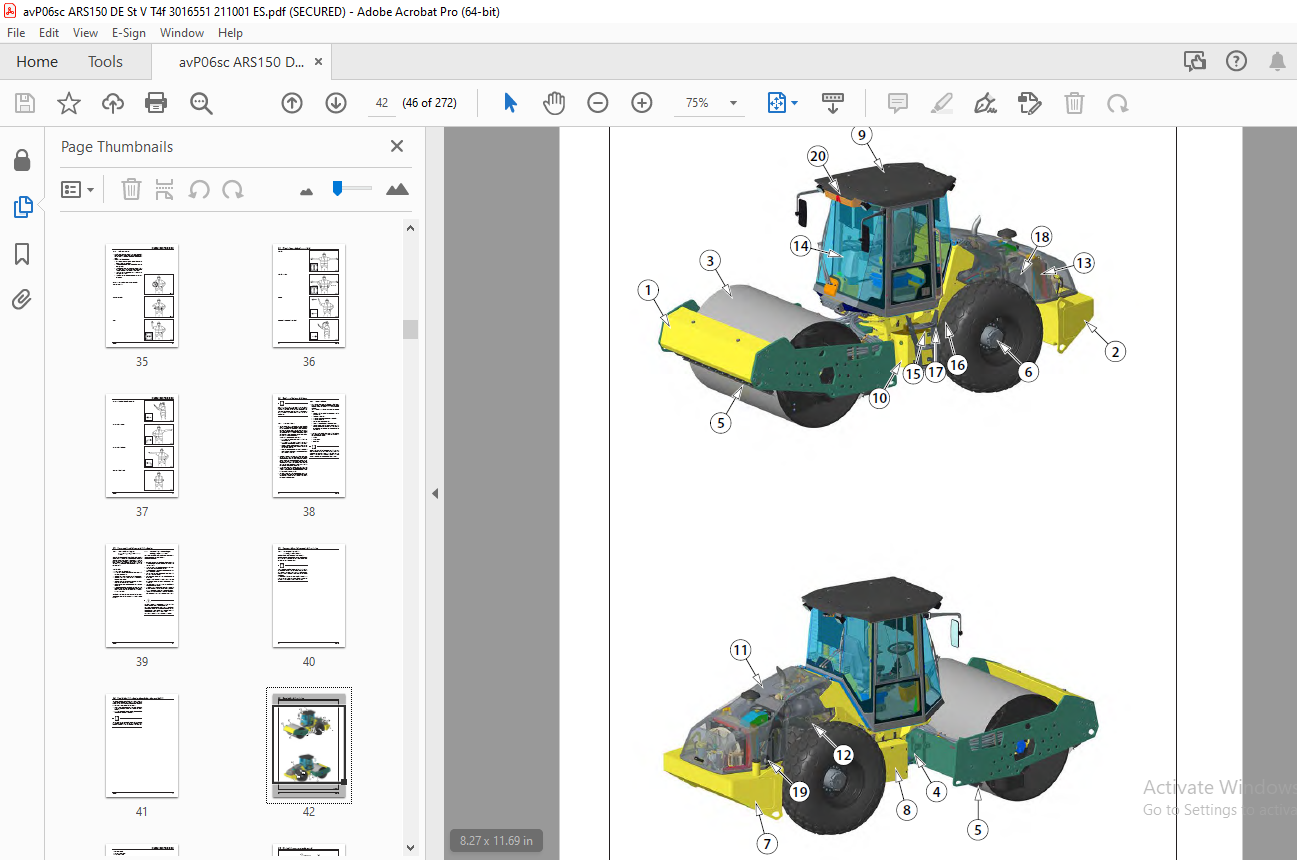Click the page size 8.27 x 11.69 in label
This screenshot has height=860, width=1297.
497,841
